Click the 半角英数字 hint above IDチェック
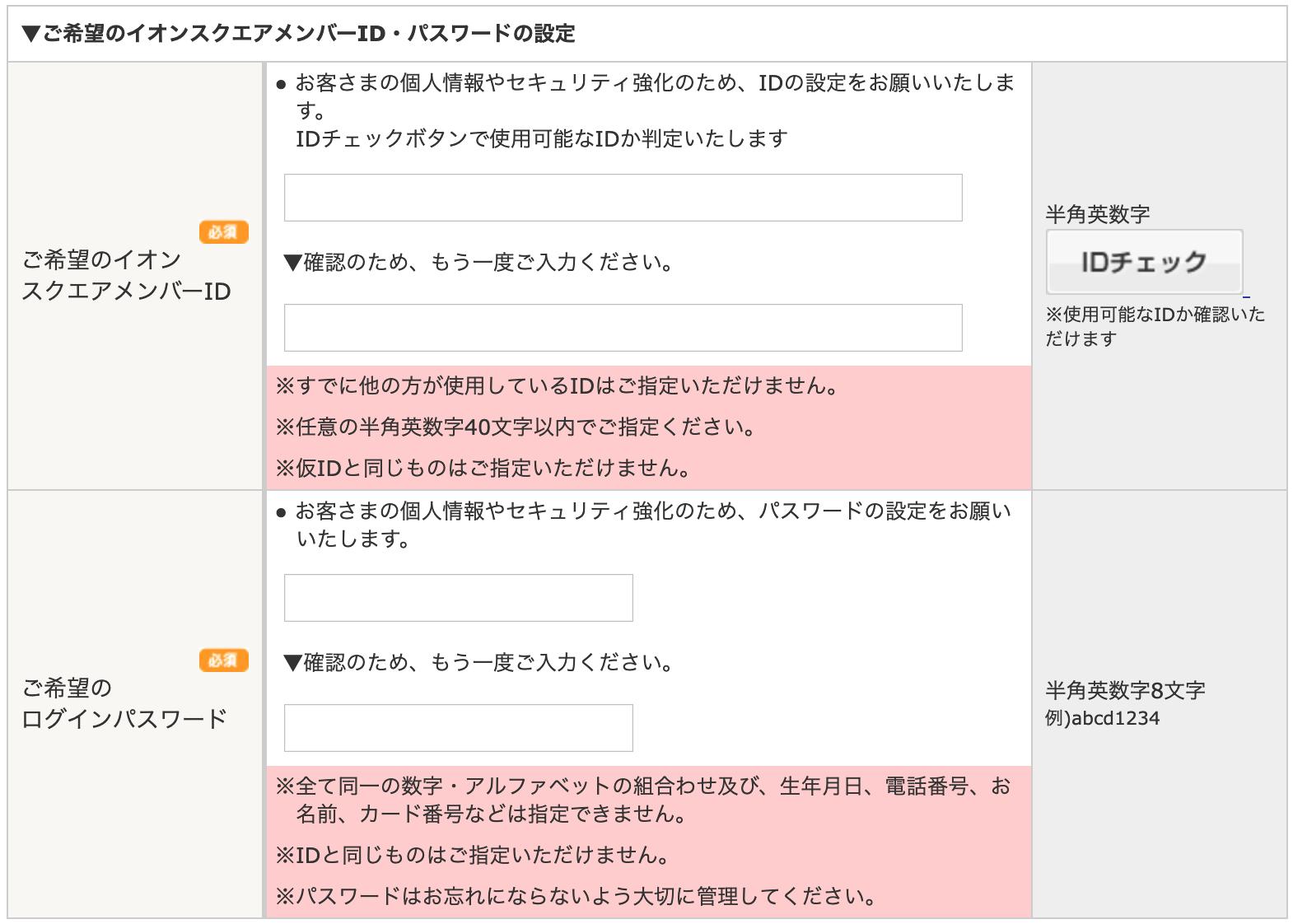 1098,214
